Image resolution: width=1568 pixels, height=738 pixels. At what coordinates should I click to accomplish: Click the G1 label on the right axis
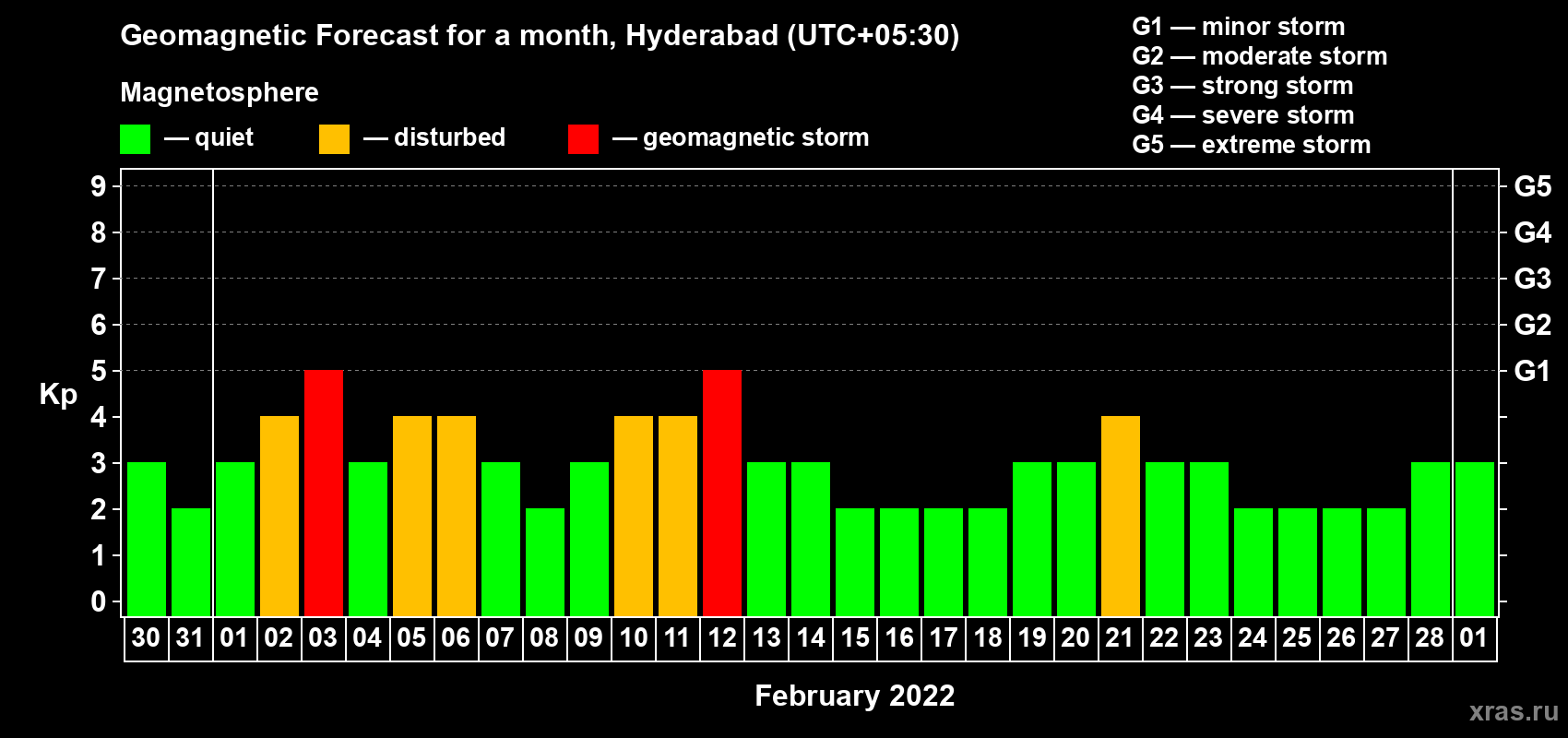[x=1532, y=371]
